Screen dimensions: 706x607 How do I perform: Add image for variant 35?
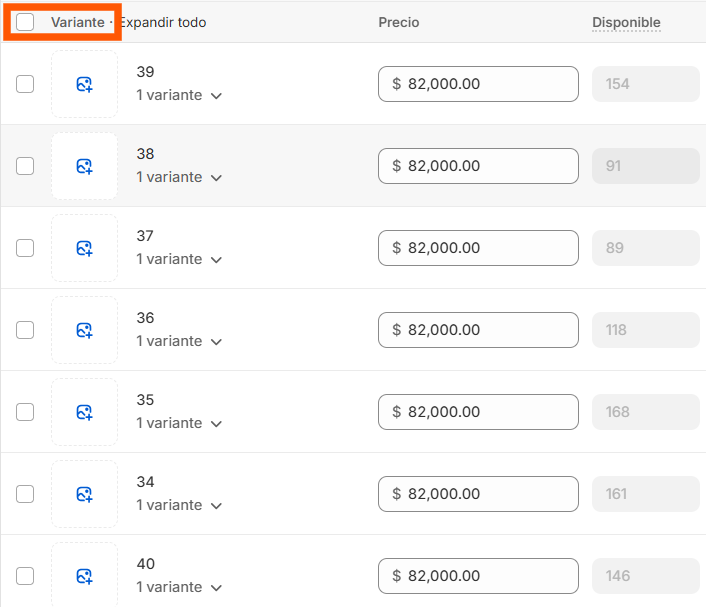click(x=85, y=412)
